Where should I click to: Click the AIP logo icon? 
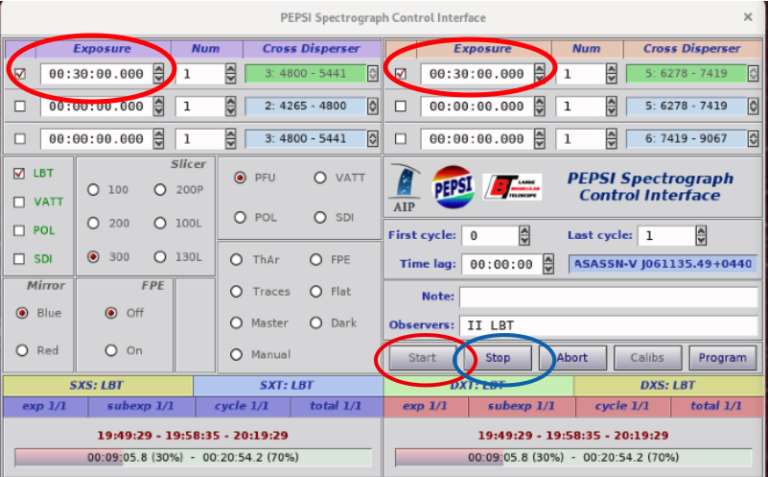(405, 188)
